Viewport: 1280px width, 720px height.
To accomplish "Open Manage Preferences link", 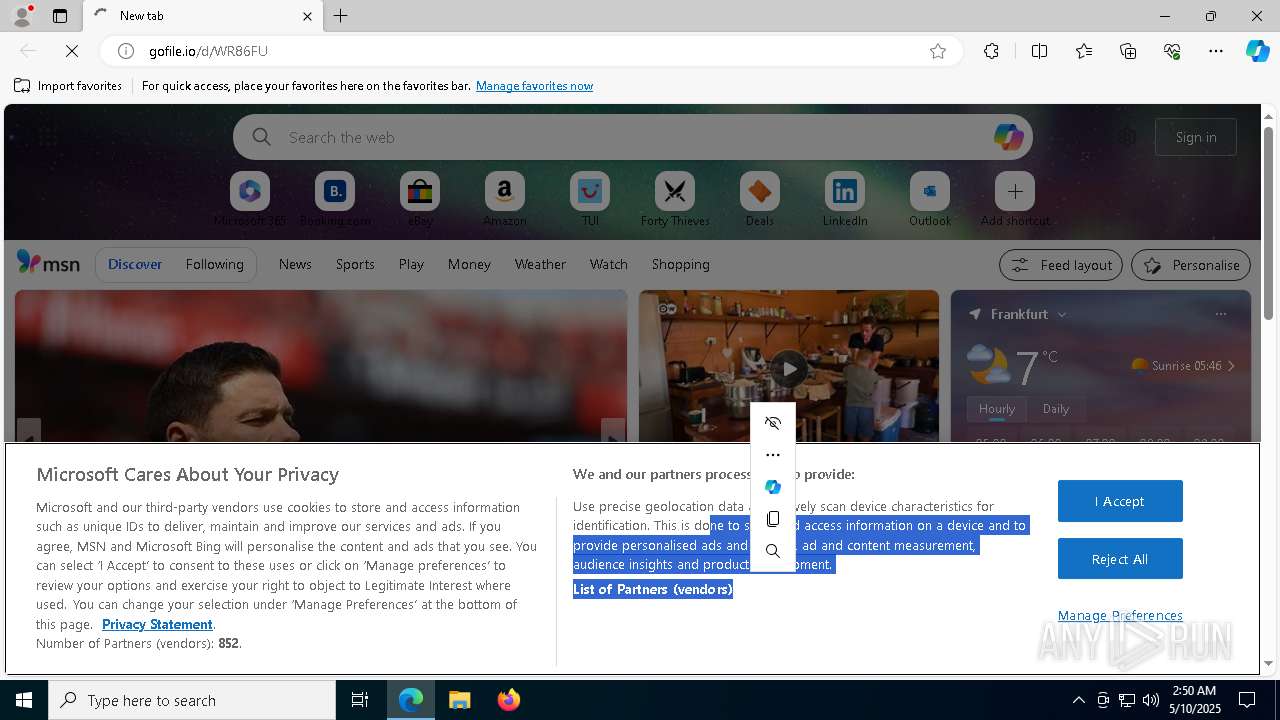I will 1120,615.
